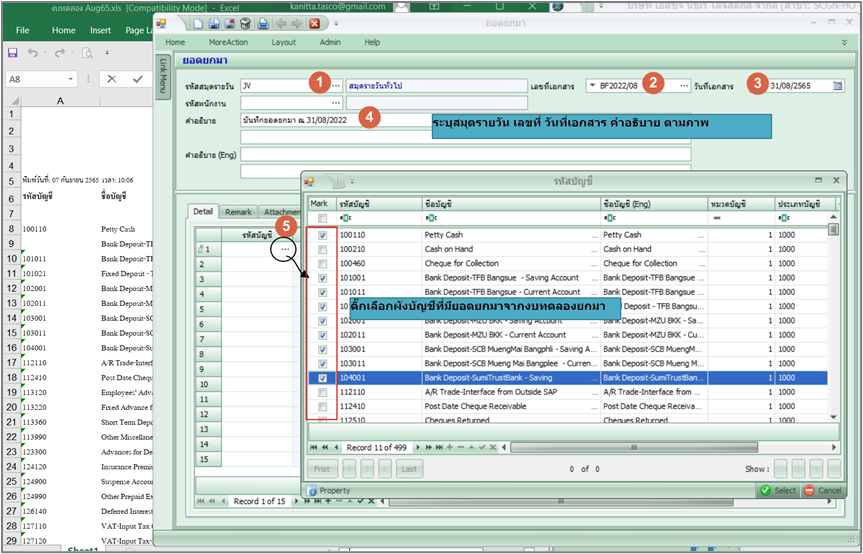Screen dimensions: 863x554
Task: Switch to the Remark tab
Action: point(238,212)
